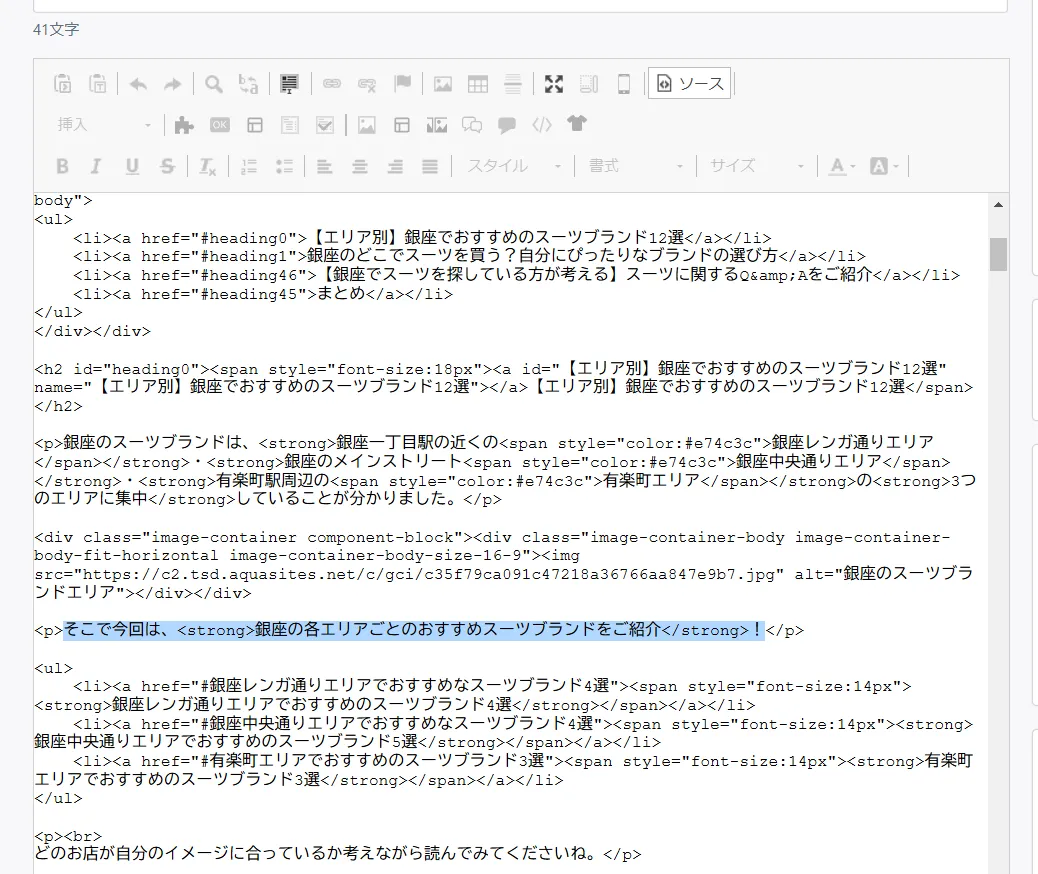Viewport: 1038px width, 874px height.
Task: Insert a table using the table icon
Action: (478, 84)
